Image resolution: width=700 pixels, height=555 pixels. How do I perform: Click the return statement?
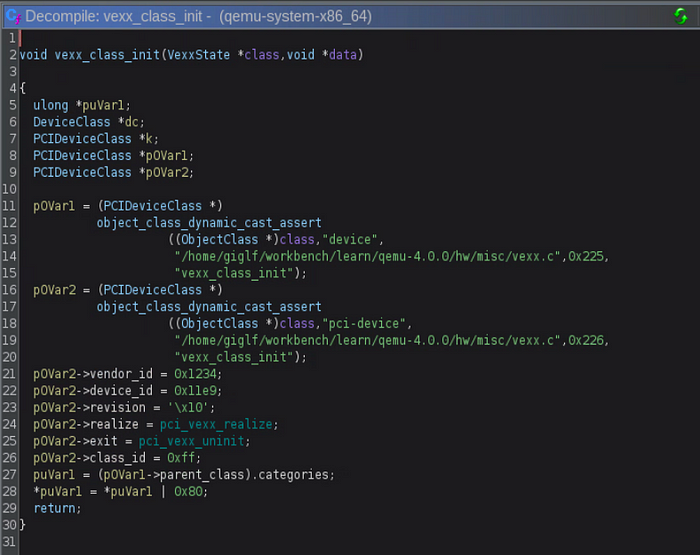56,508
